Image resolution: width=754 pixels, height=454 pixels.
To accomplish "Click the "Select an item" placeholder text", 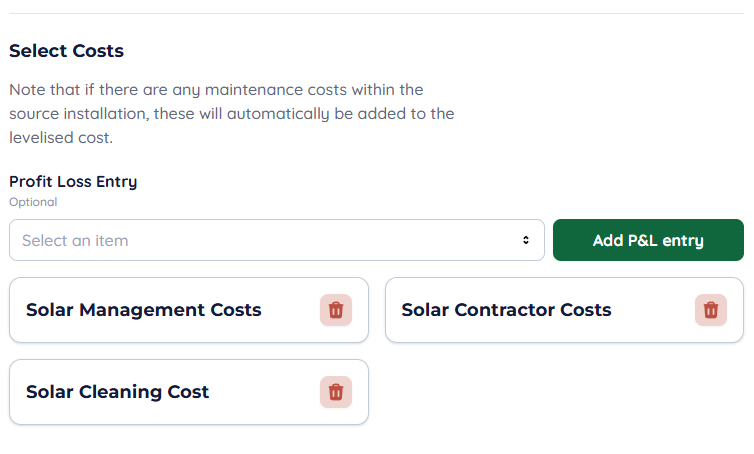I will click(75, 240).
